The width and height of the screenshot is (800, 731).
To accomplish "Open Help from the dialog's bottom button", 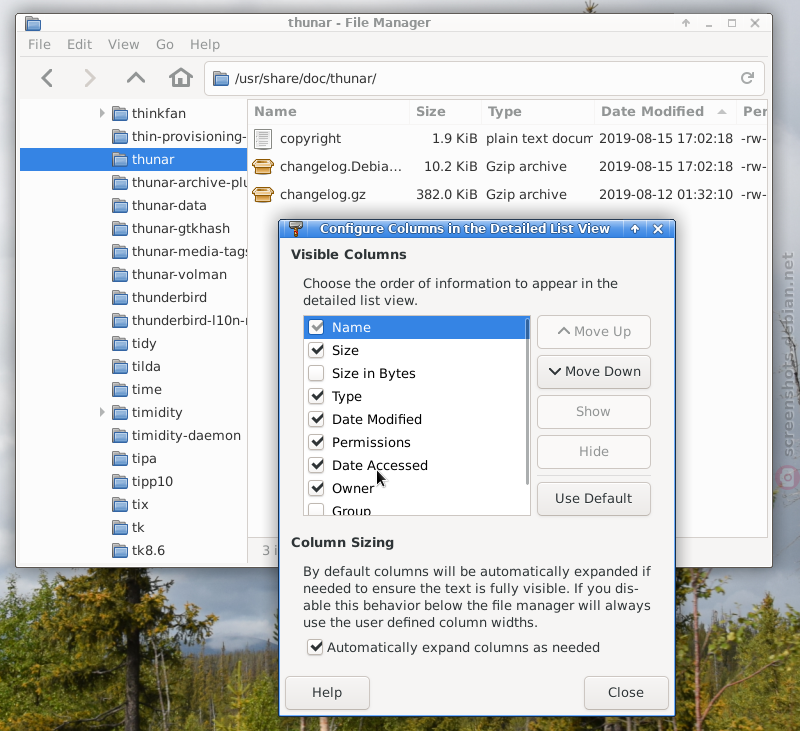I will [x=327, y=692].
